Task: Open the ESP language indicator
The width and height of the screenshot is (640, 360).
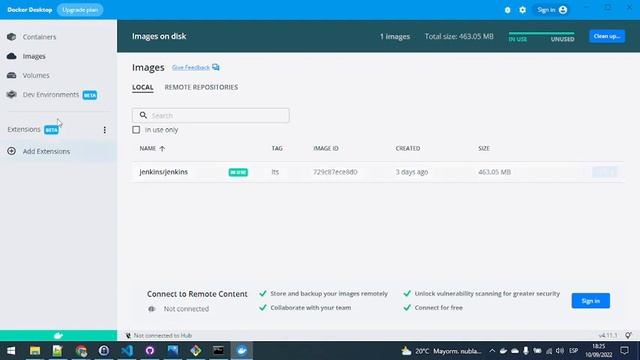Action: click(x=573, y=351)
